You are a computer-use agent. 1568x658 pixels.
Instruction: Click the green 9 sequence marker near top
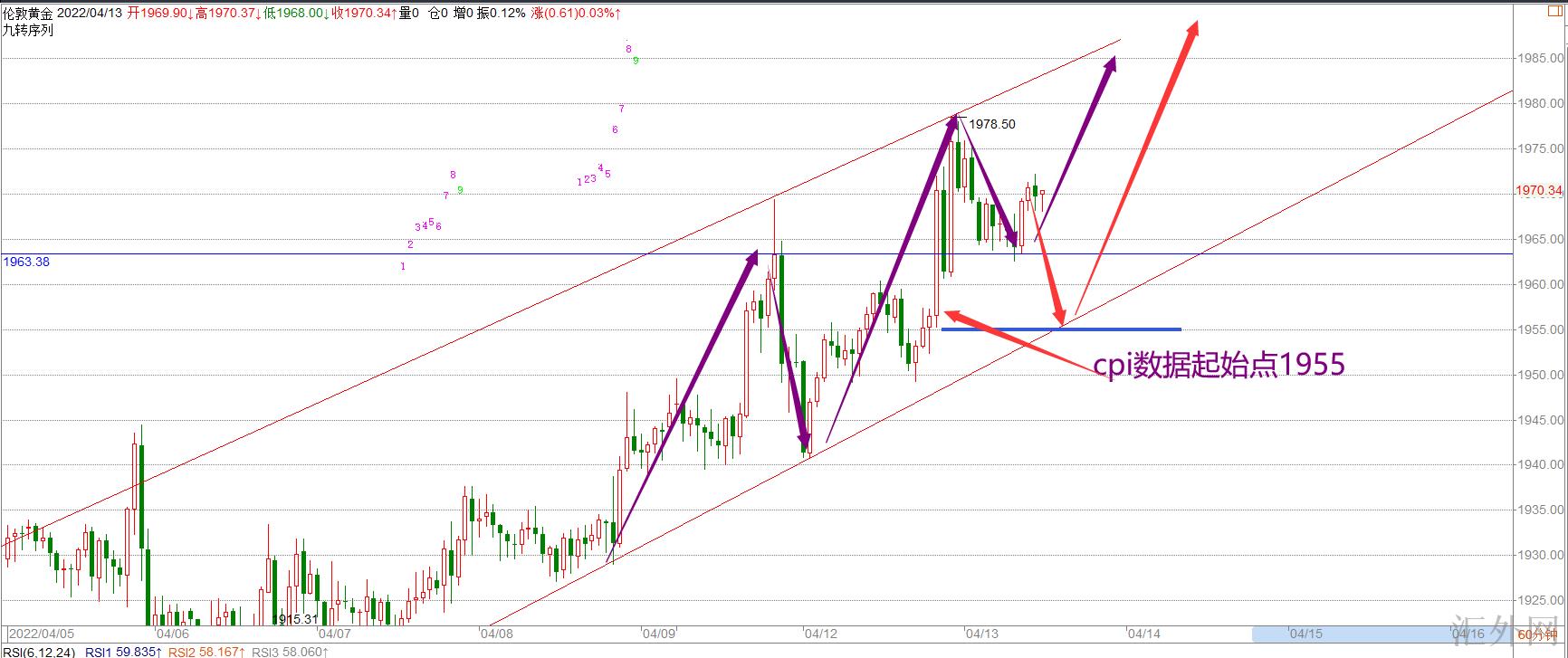[636, 61]
